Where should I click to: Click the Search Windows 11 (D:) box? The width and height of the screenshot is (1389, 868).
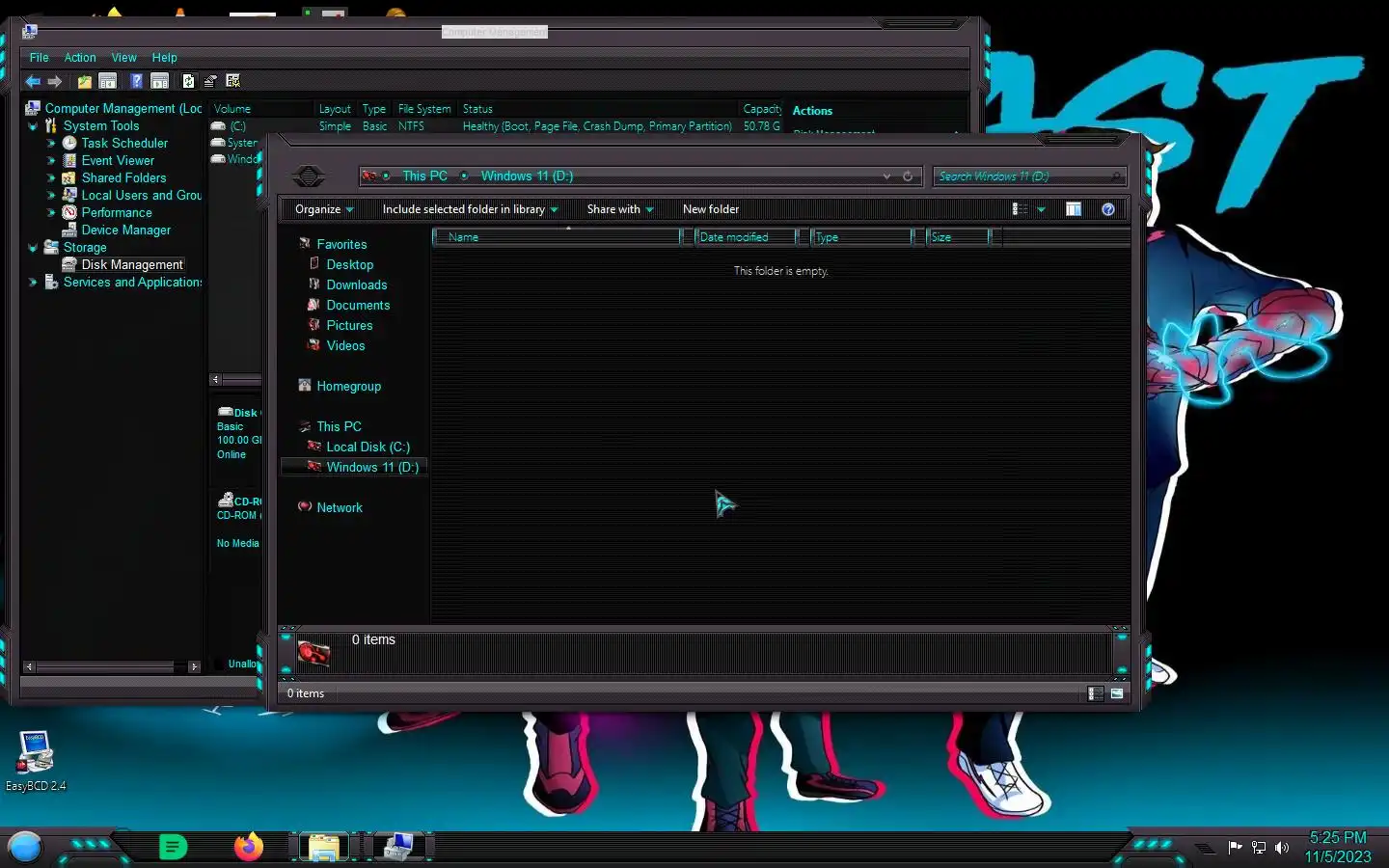(1028, 176)
